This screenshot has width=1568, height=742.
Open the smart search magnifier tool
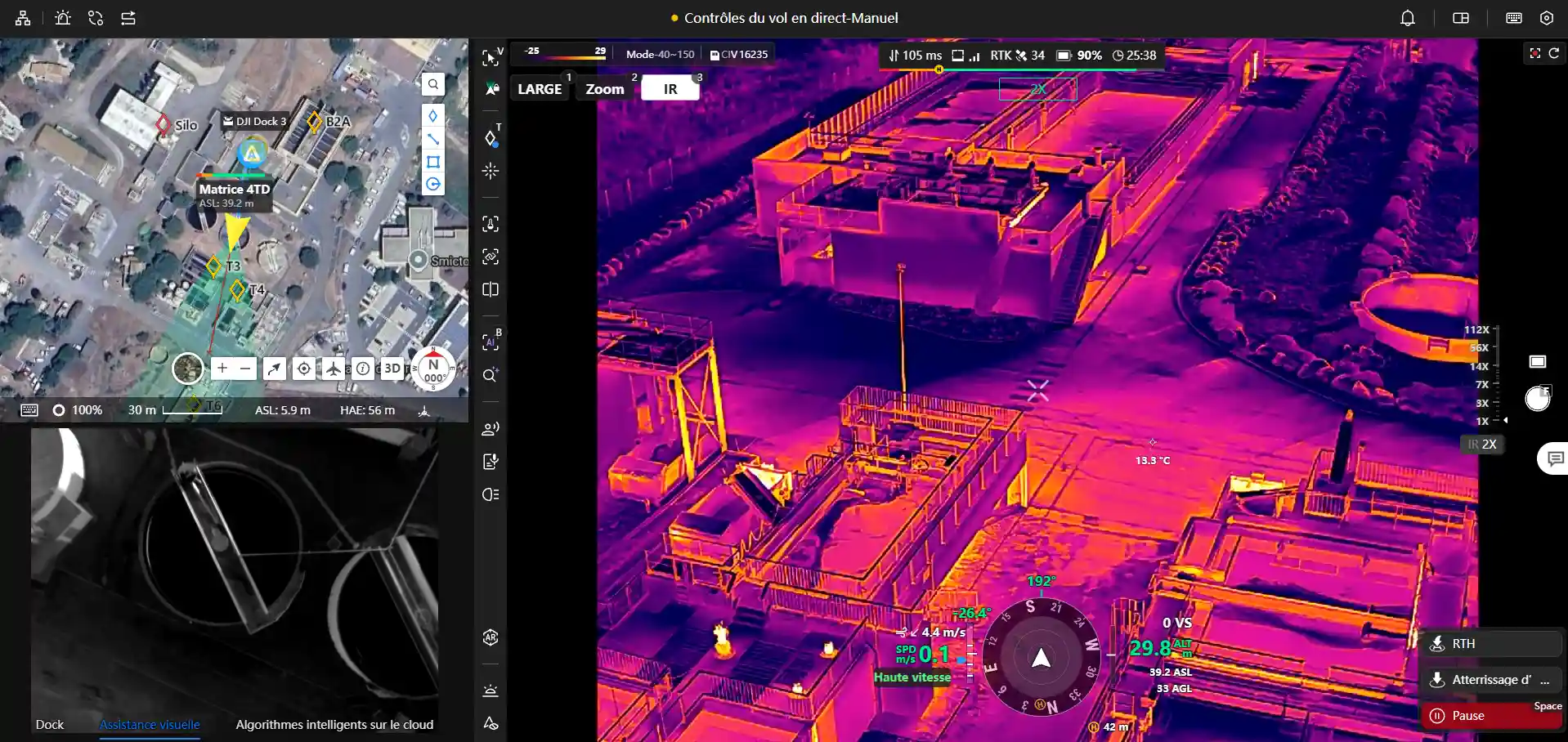point(491,375)
